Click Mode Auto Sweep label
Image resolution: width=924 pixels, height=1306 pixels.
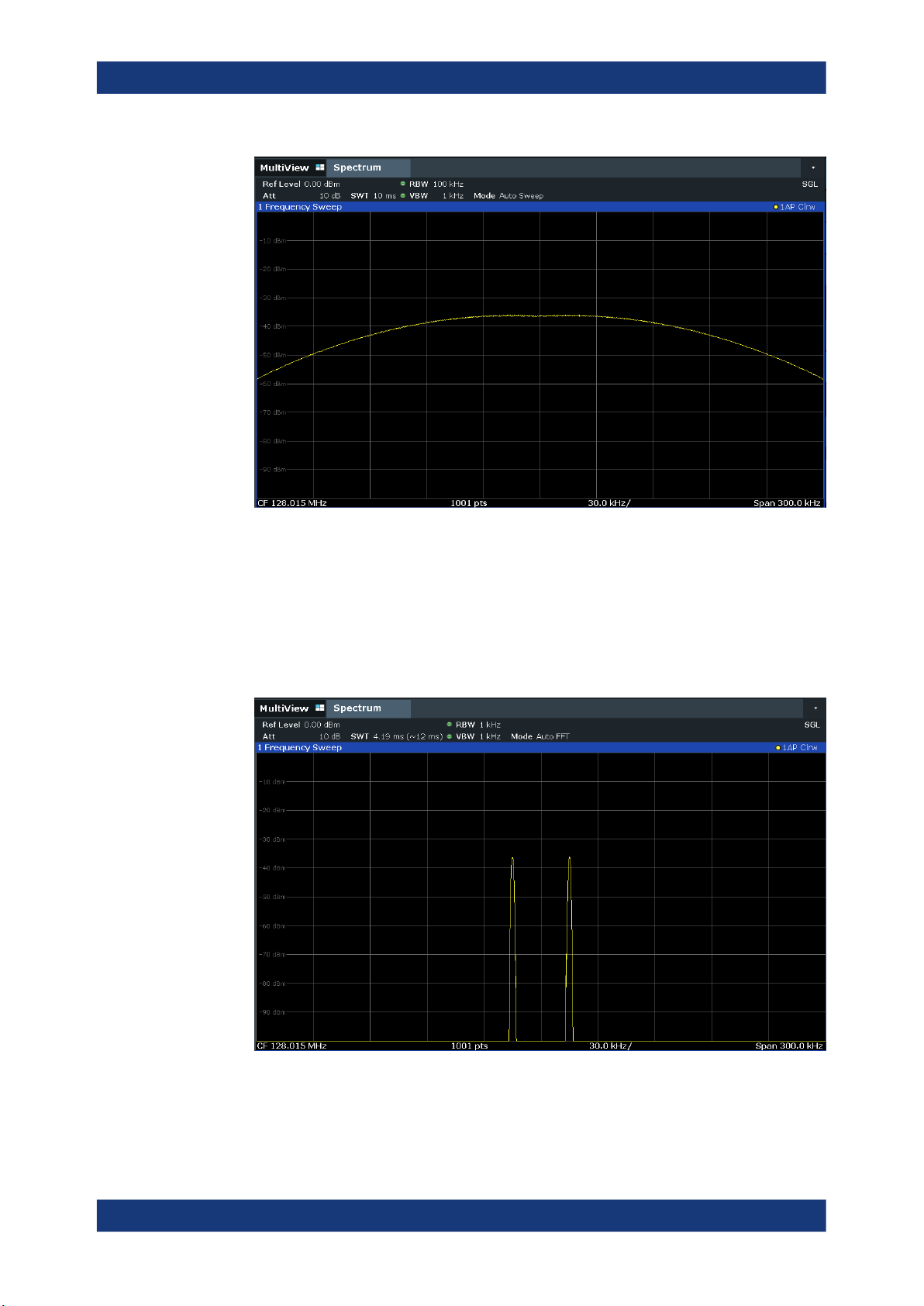coord(509,195)
